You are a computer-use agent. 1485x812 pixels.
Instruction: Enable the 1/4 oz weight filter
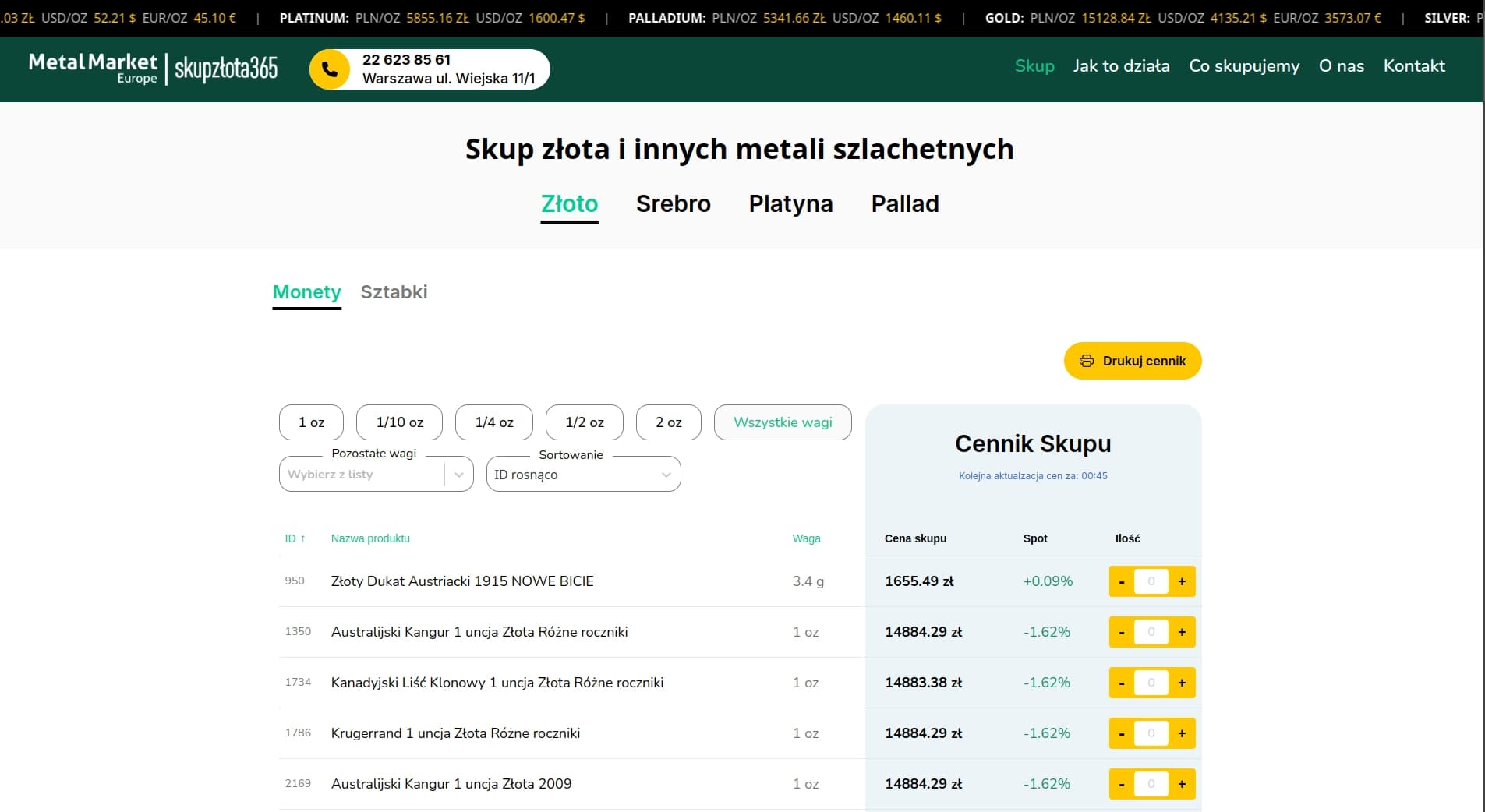tap(494, 422)
